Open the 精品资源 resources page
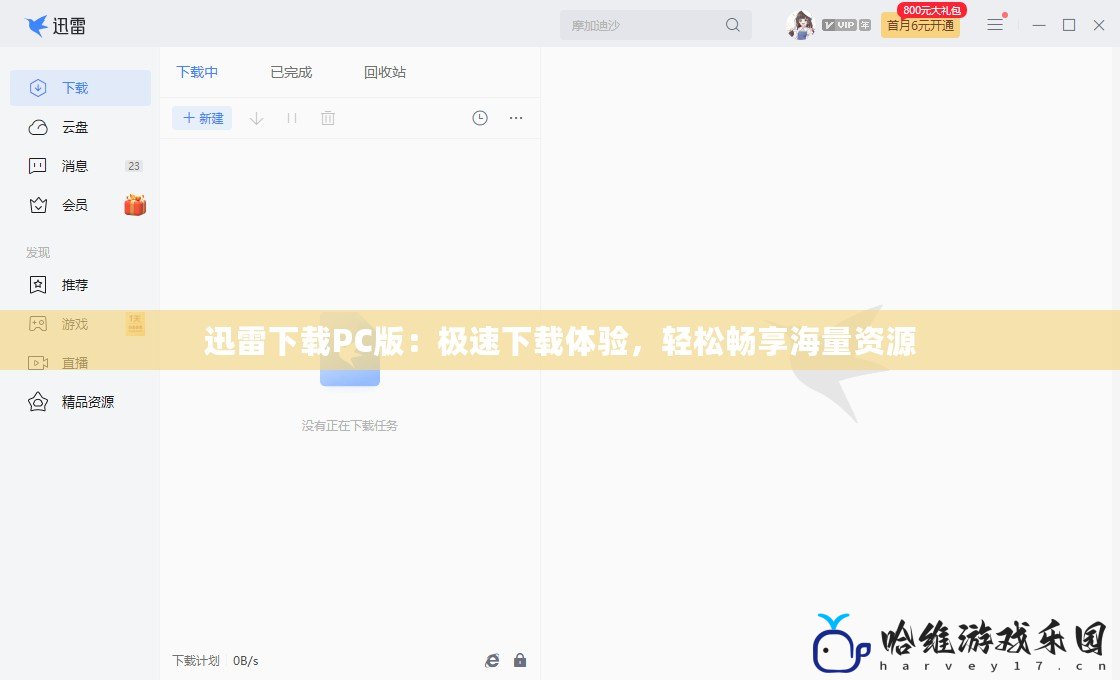Image resolution: width=1120 pixels, height=680 pixels. (81, 402)
